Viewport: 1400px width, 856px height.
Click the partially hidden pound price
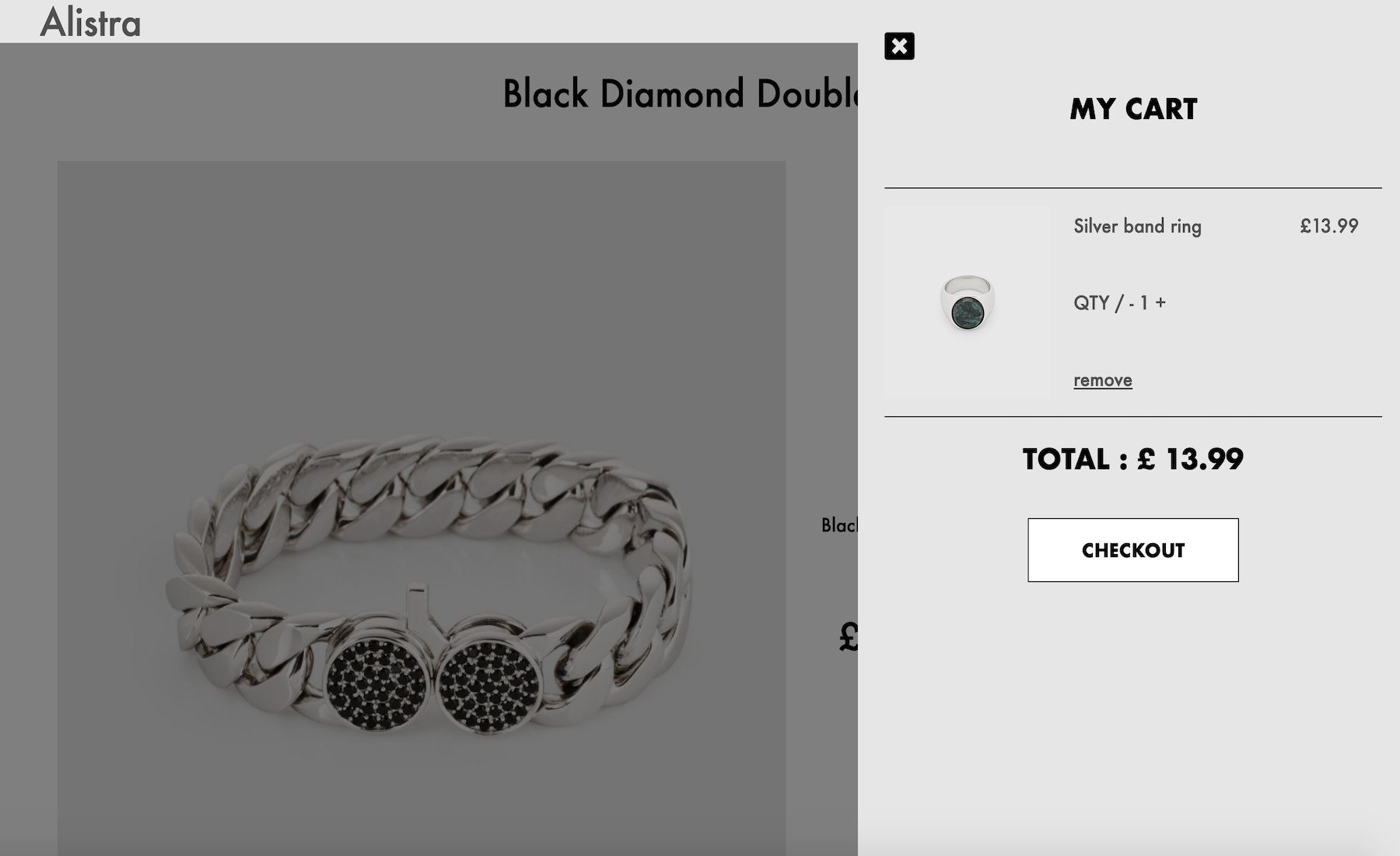pyautogui.click(x=848, y=638)
